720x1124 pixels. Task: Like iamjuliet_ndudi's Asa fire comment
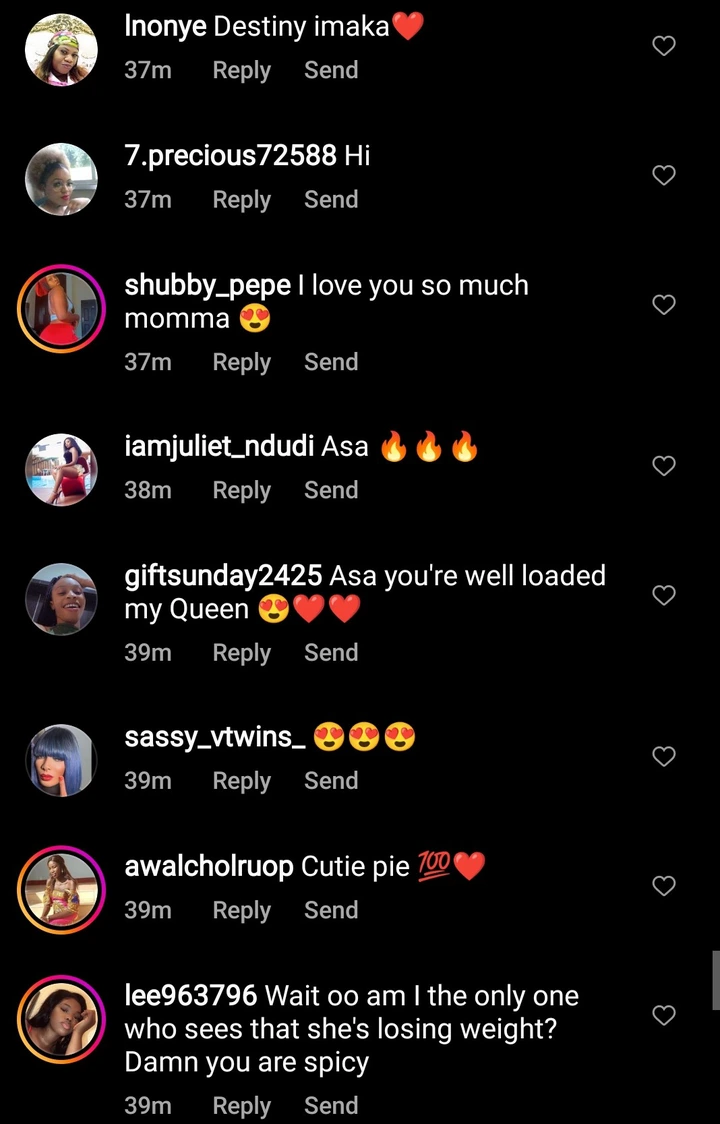click(x=664, y=466)
